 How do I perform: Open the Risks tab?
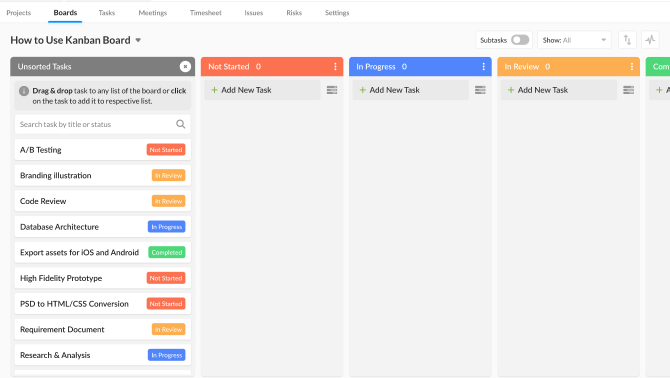coord(294,13)
